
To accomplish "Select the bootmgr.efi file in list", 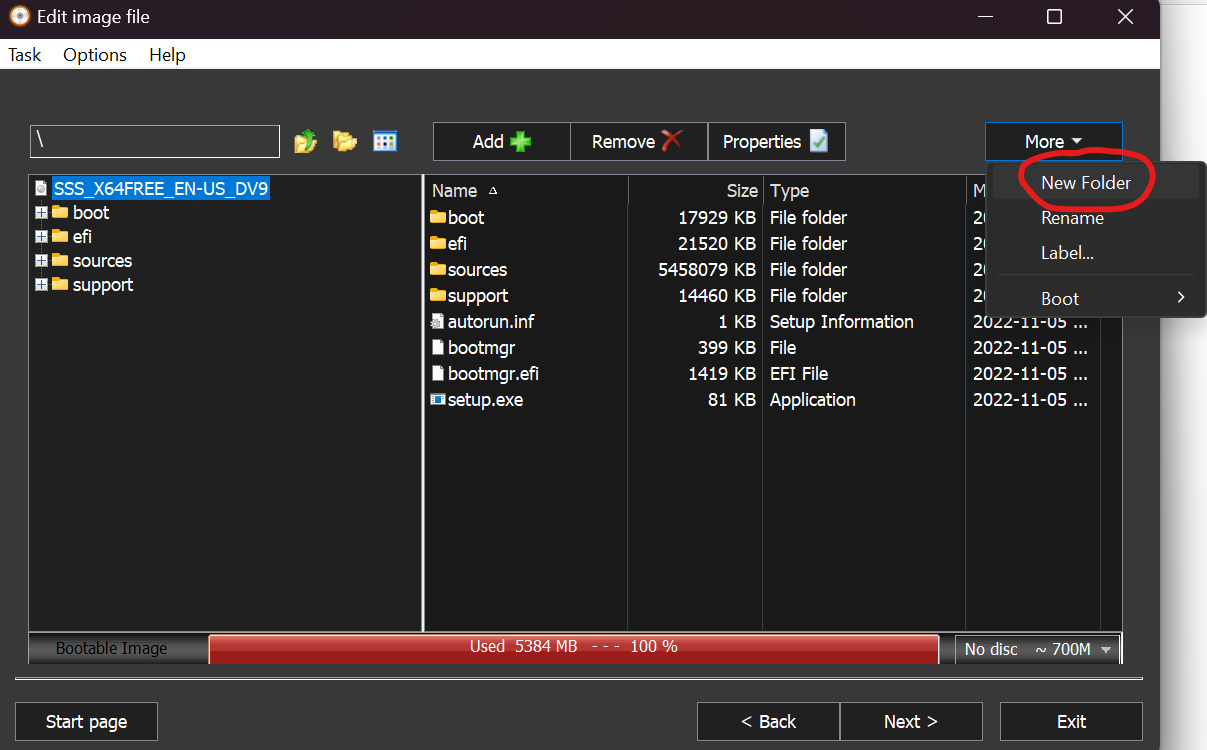I will point(493,374).
